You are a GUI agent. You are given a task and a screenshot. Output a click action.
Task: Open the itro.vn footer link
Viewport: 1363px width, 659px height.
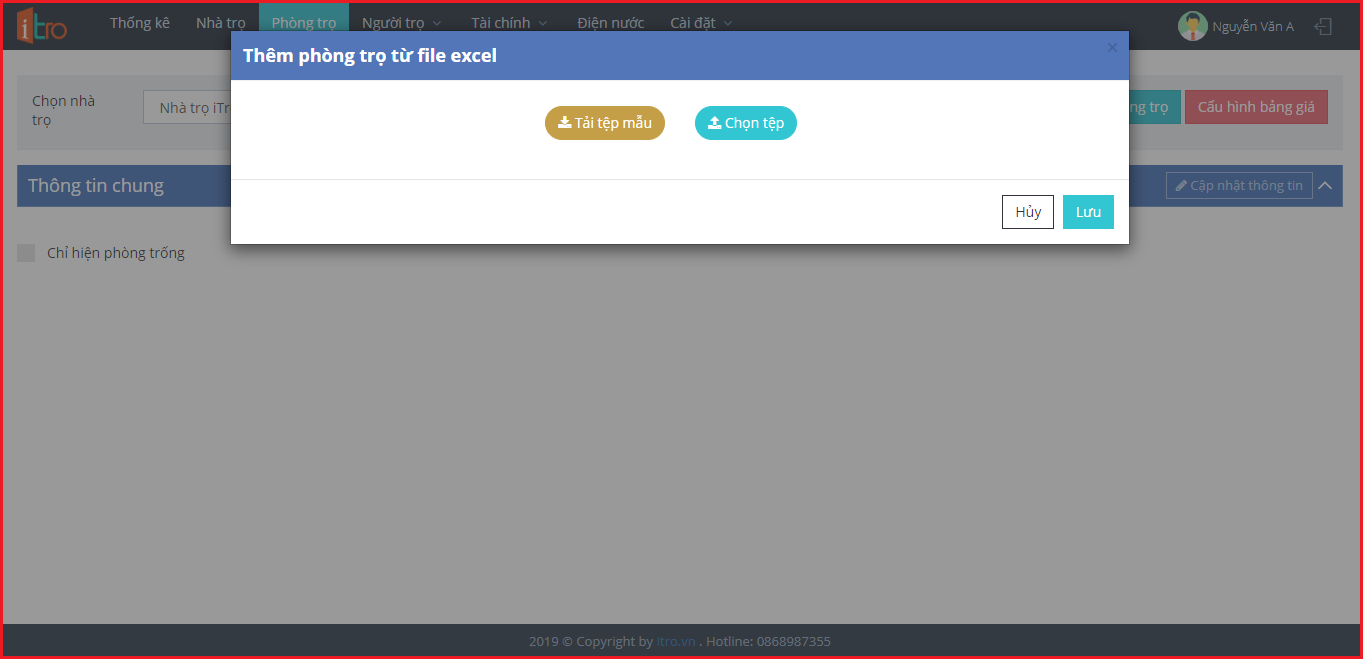pyautogui.click(x=676, y=642)
